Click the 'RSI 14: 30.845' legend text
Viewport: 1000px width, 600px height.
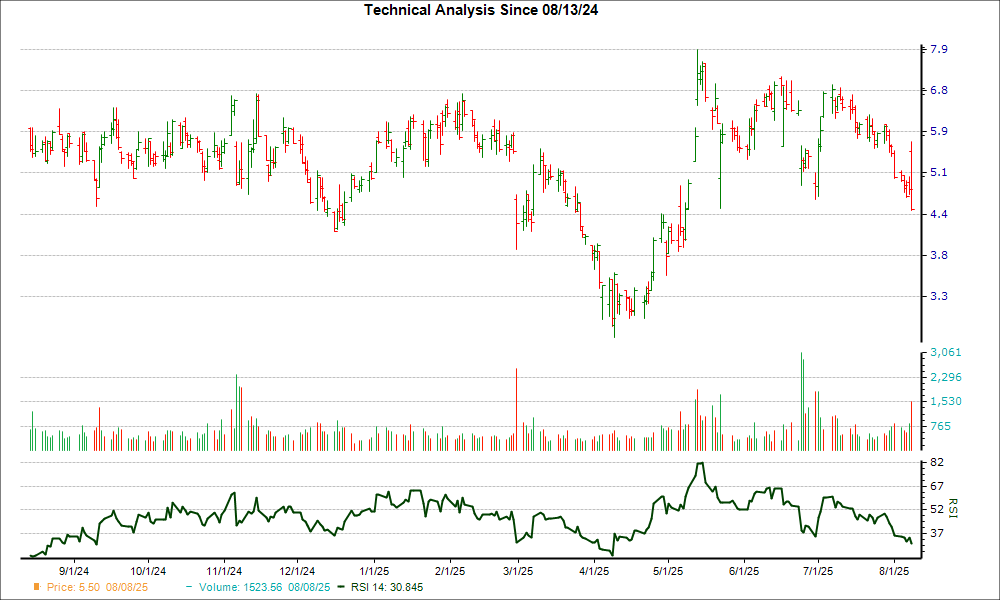[386, 587]
